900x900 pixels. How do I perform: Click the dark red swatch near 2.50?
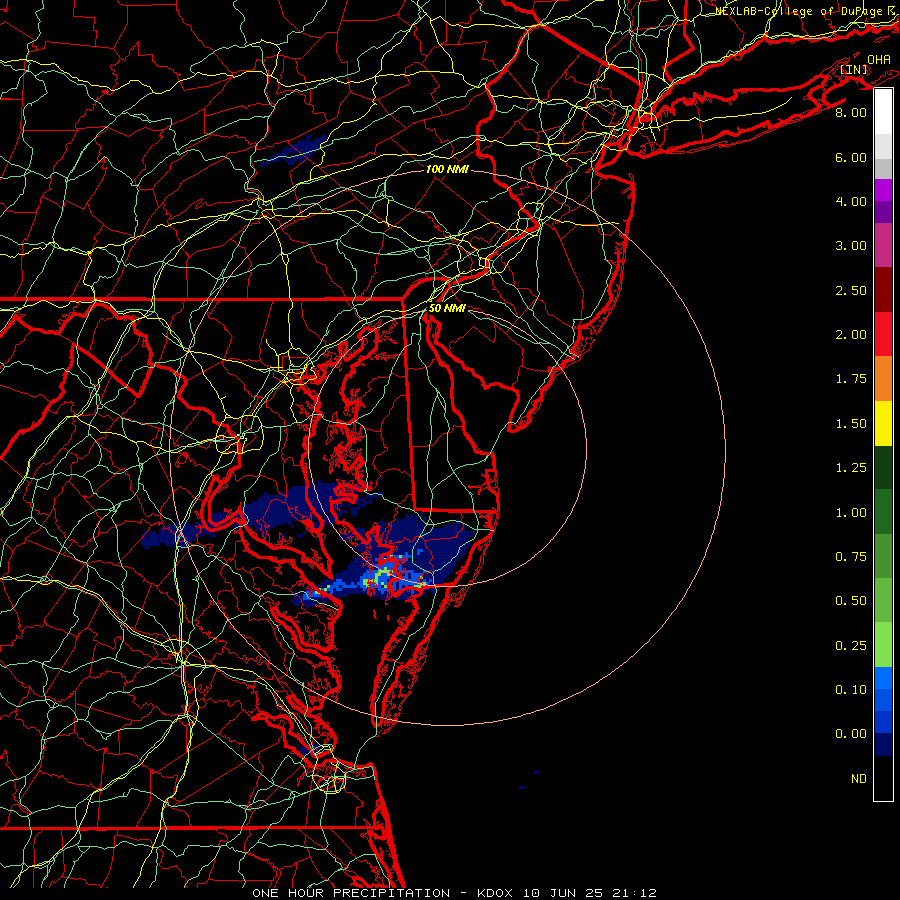(883, 290)
